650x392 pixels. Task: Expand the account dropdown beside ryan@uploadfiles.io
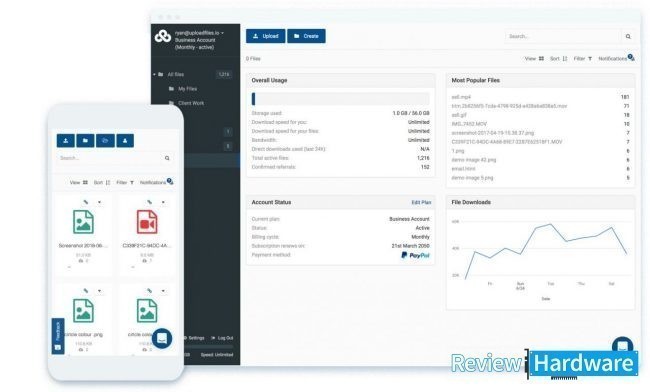coord(223,33)
